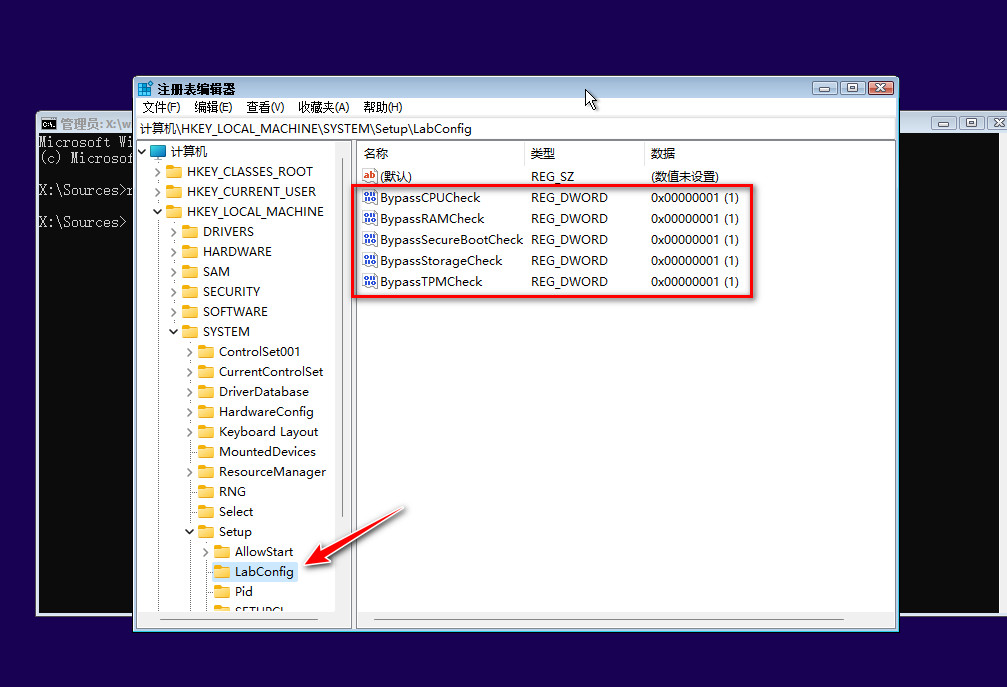Click the tree pane horizontal scrollbar

click(239, 620)
